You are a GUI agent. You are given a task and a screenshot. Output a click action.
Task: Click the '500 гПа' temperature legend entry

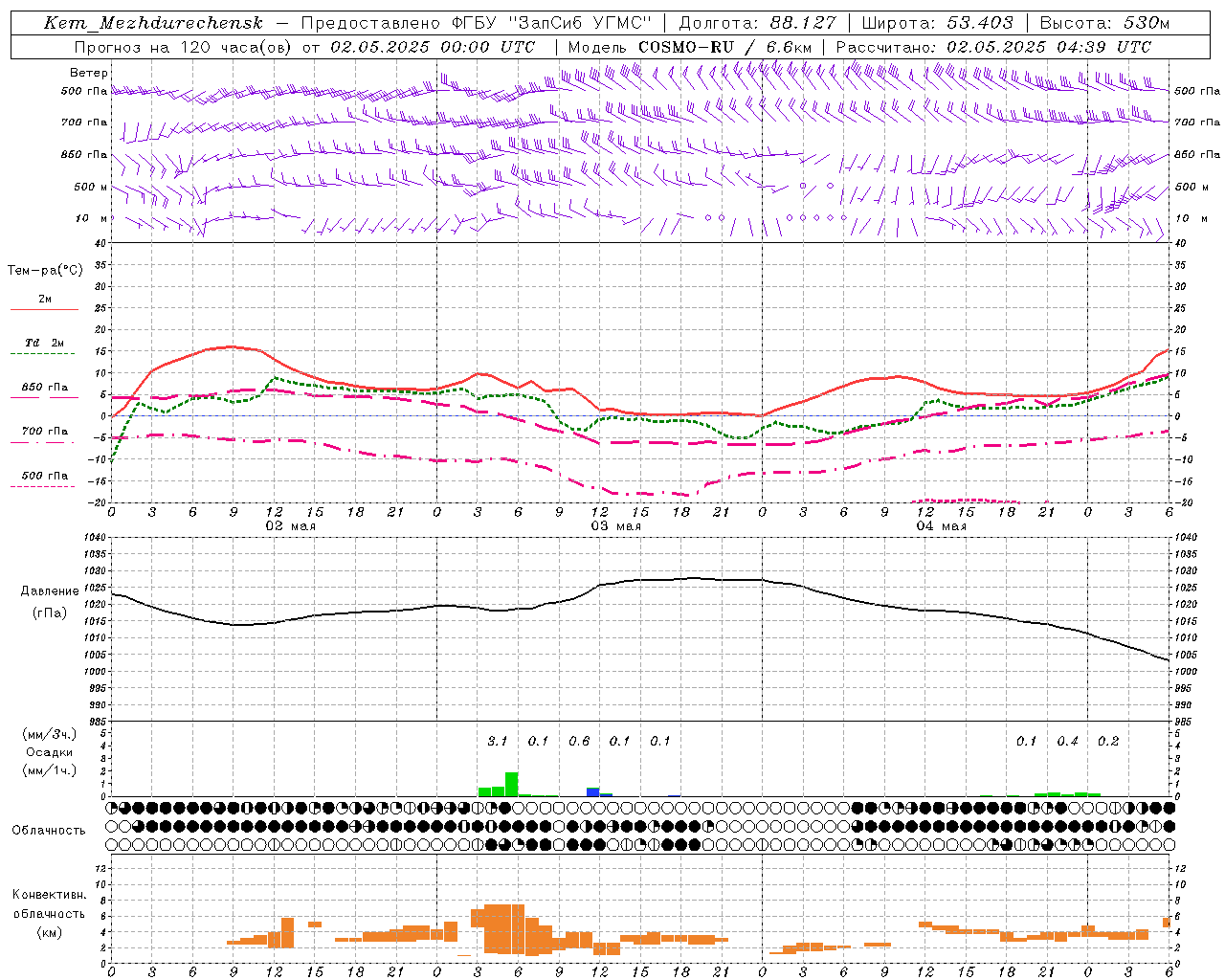click(45, 476)
